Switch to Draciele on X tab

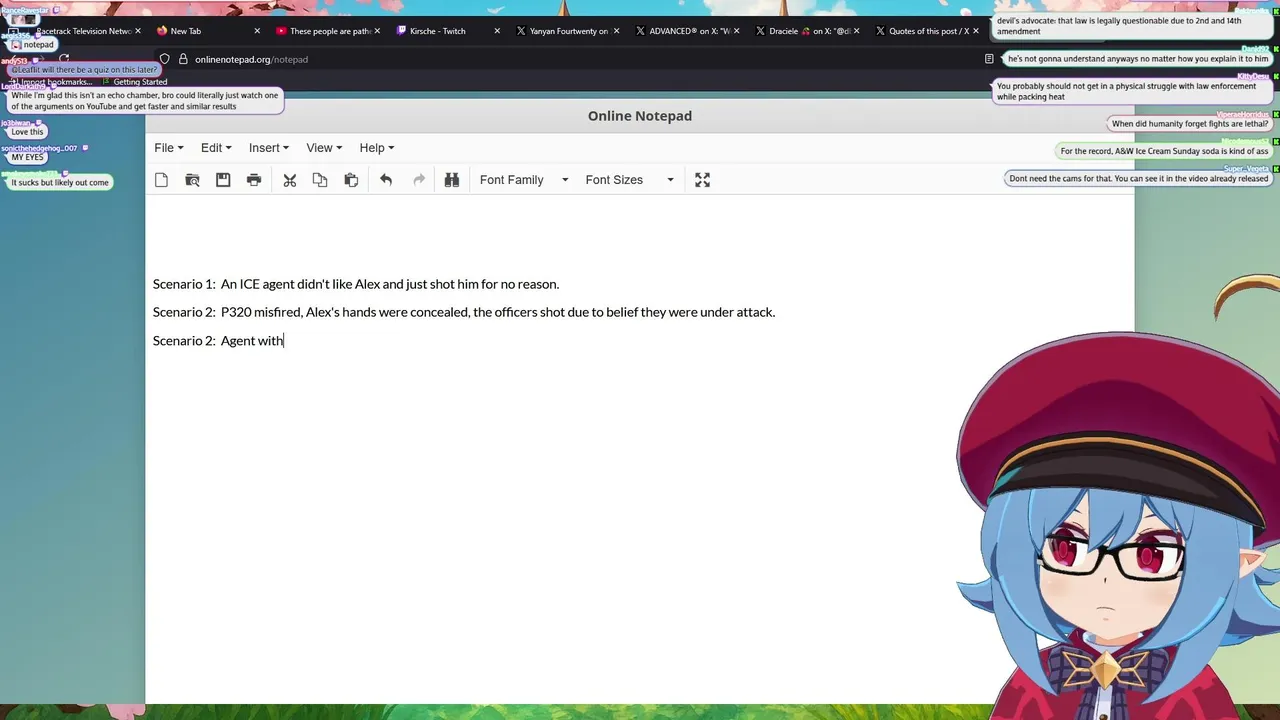[809, 31]
